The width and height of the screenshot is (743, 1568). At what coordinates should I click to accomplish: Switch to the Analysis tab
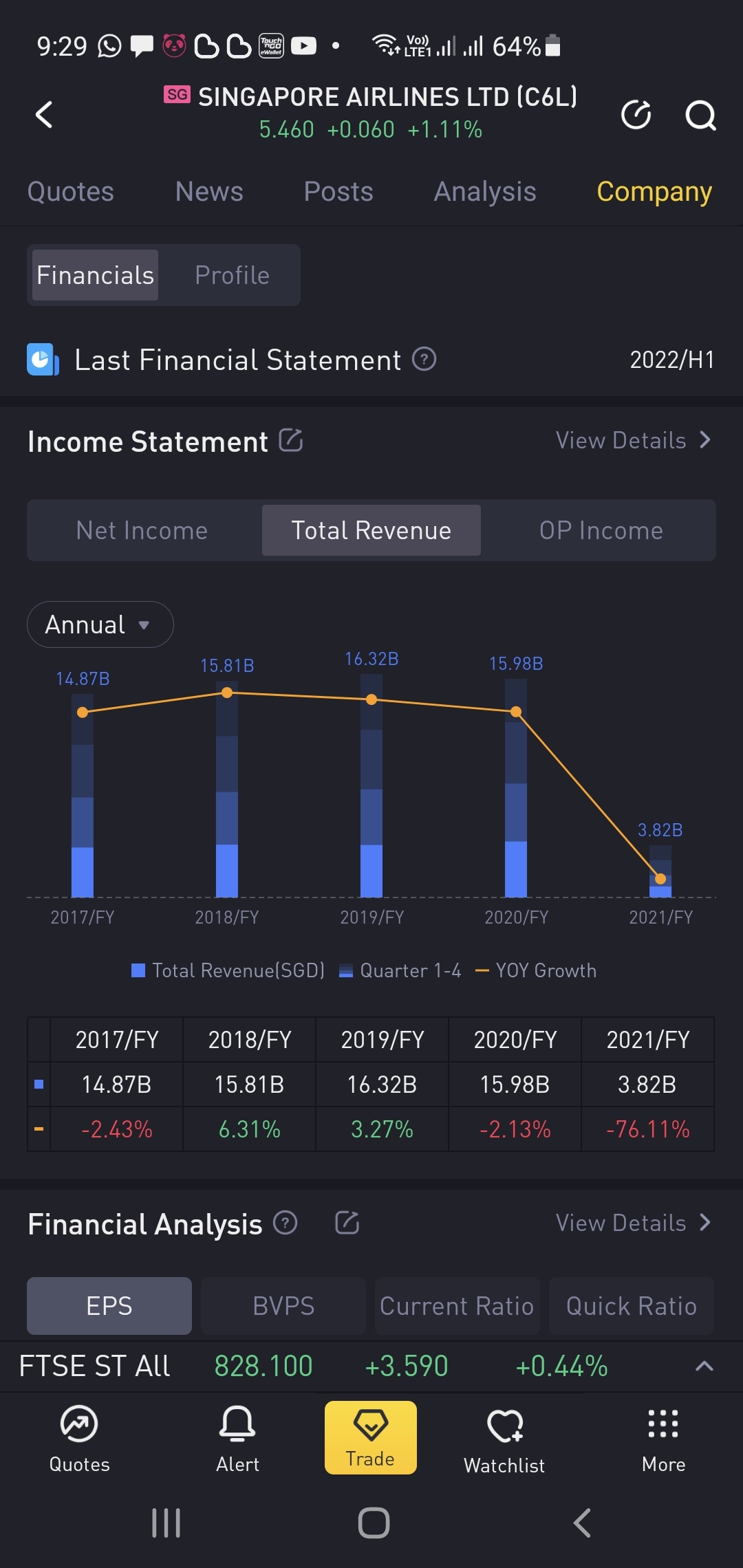pos(485,191)
